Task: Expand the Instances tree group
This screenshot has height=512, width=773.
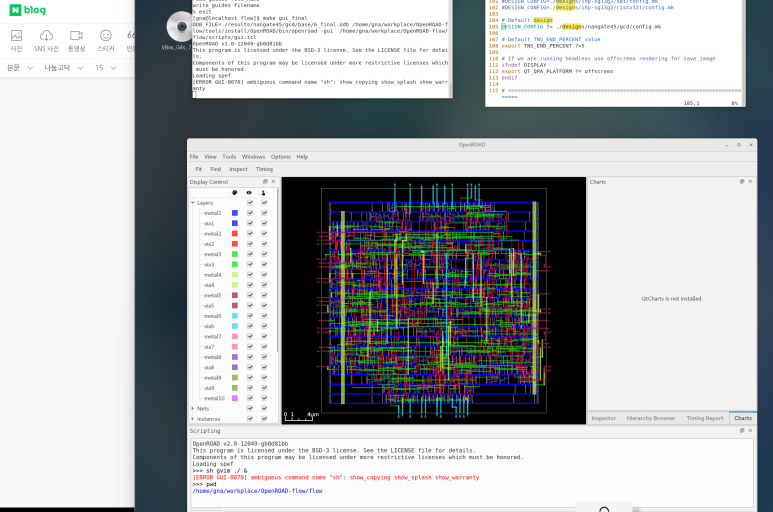Action: pos(193,419)
